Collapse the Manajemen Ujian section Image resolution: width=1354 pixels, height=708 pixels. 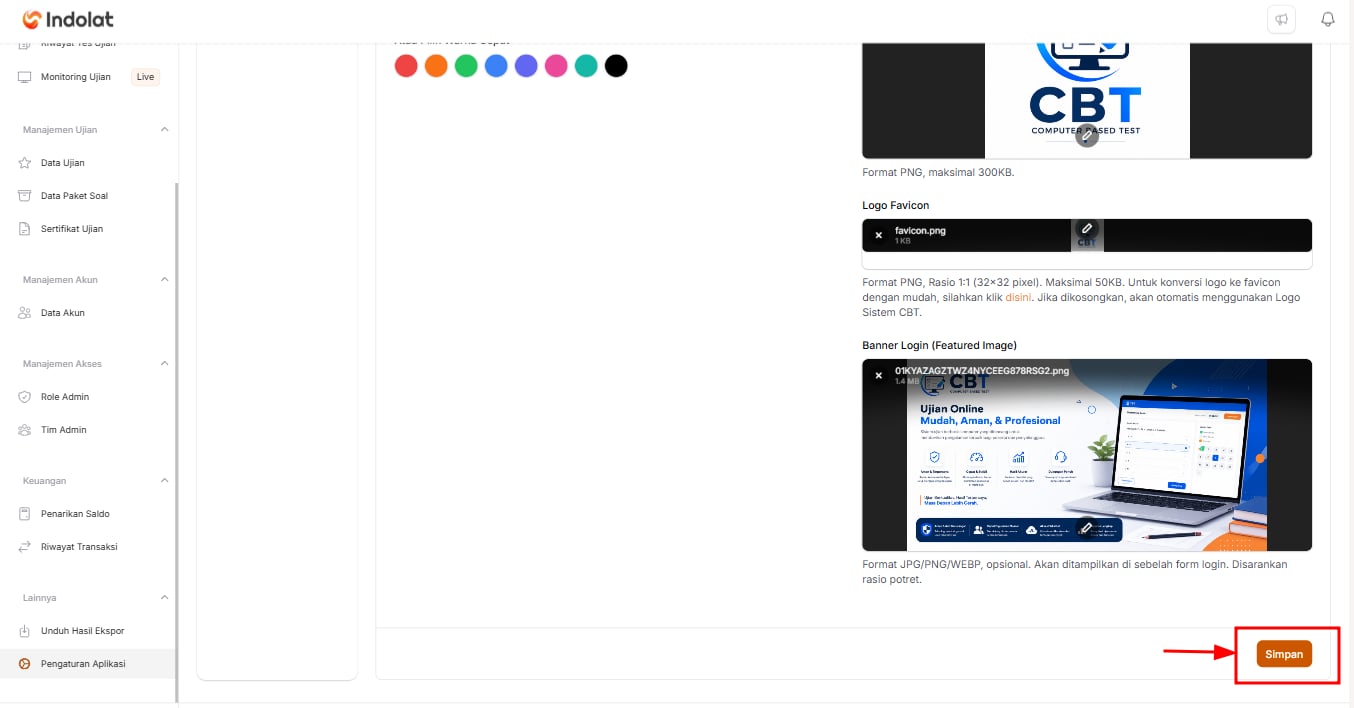click(x=164, y=130)
